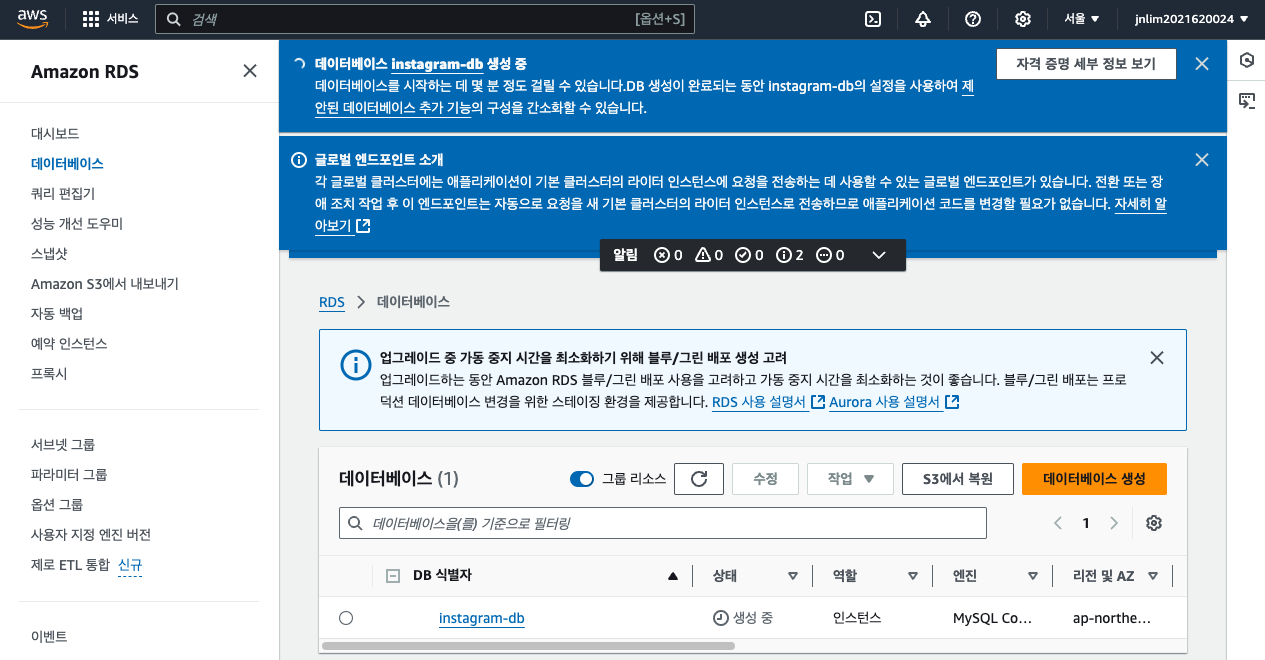Click the 수정 button
This screenshot has width=1265, height=660.
pos(765,479)
